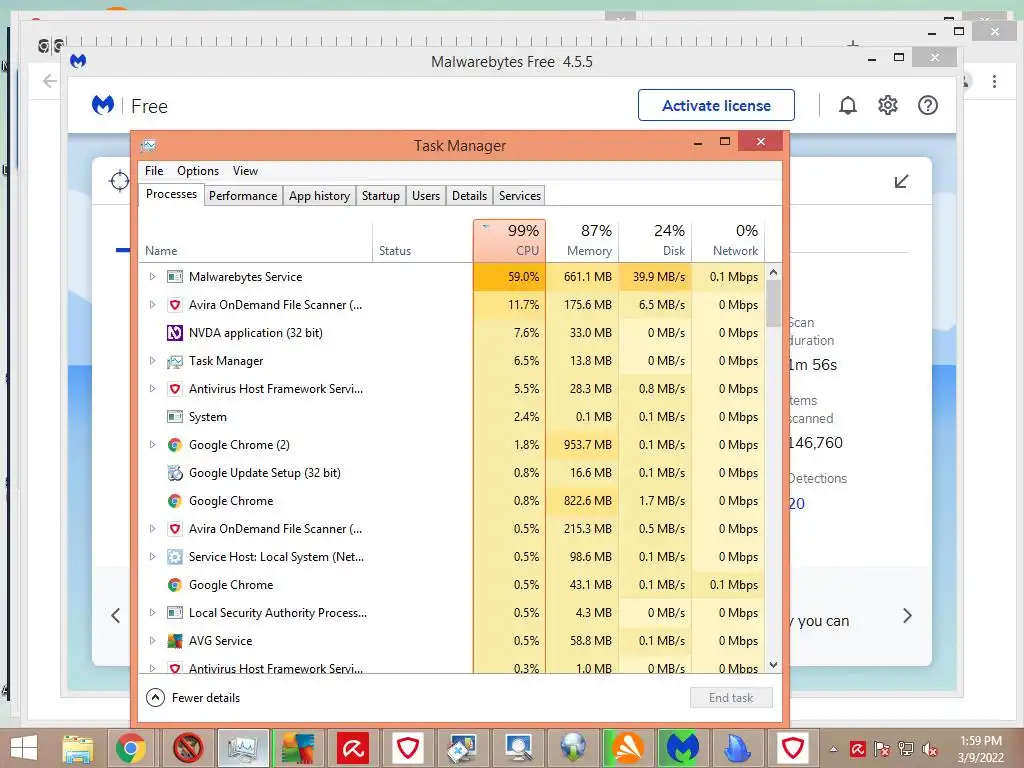The height and width of the screenshot is (768, 1024).
Task: Go to next Malwarebytes carousel slide
Action: 907,615
